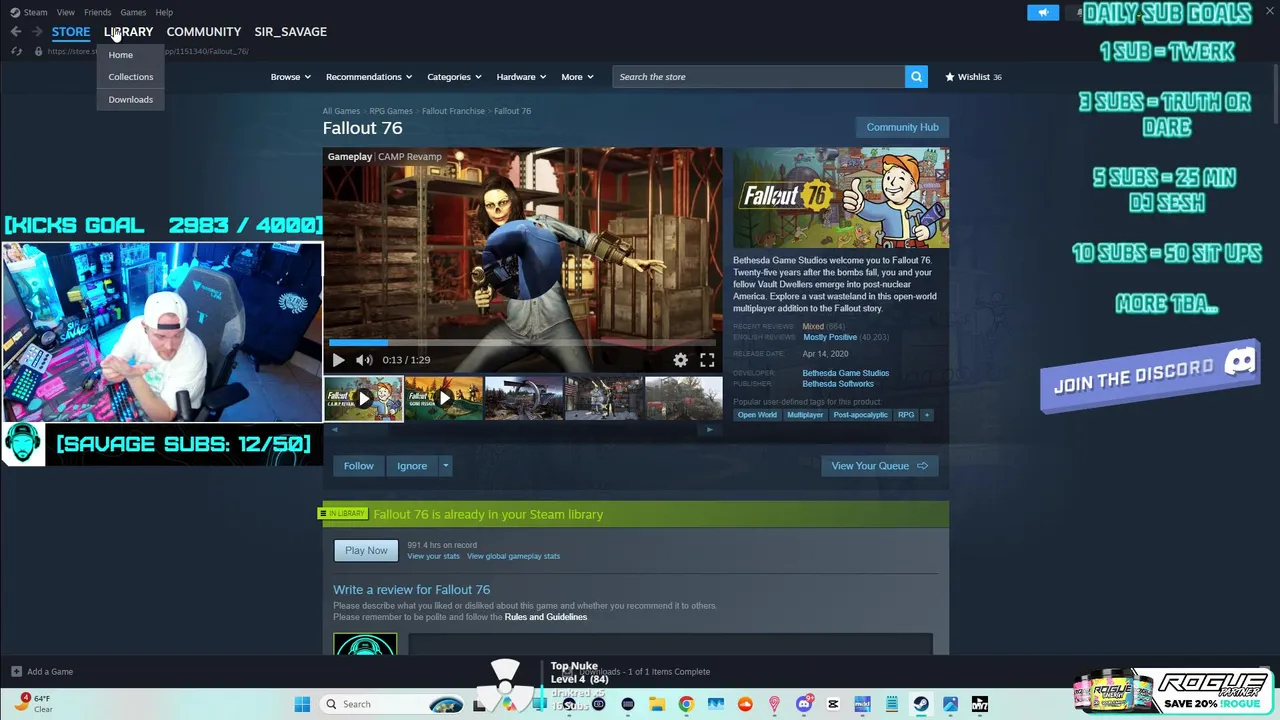Open the Steam menu
Viewport: 1280px width, 720px height.
pos(29,12)
